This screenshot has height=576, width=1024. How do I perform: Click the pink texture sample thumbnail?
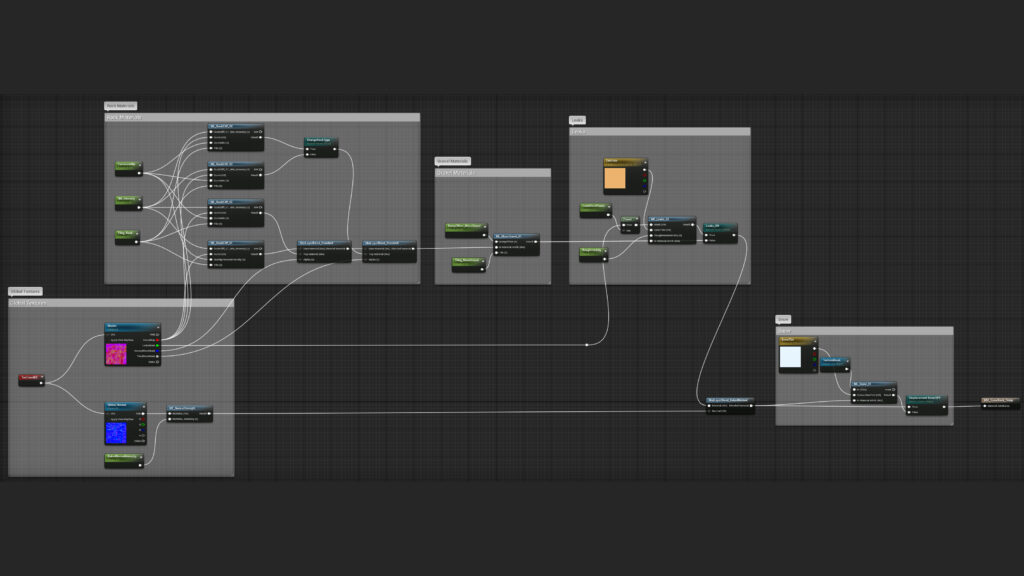click(116, 355)
